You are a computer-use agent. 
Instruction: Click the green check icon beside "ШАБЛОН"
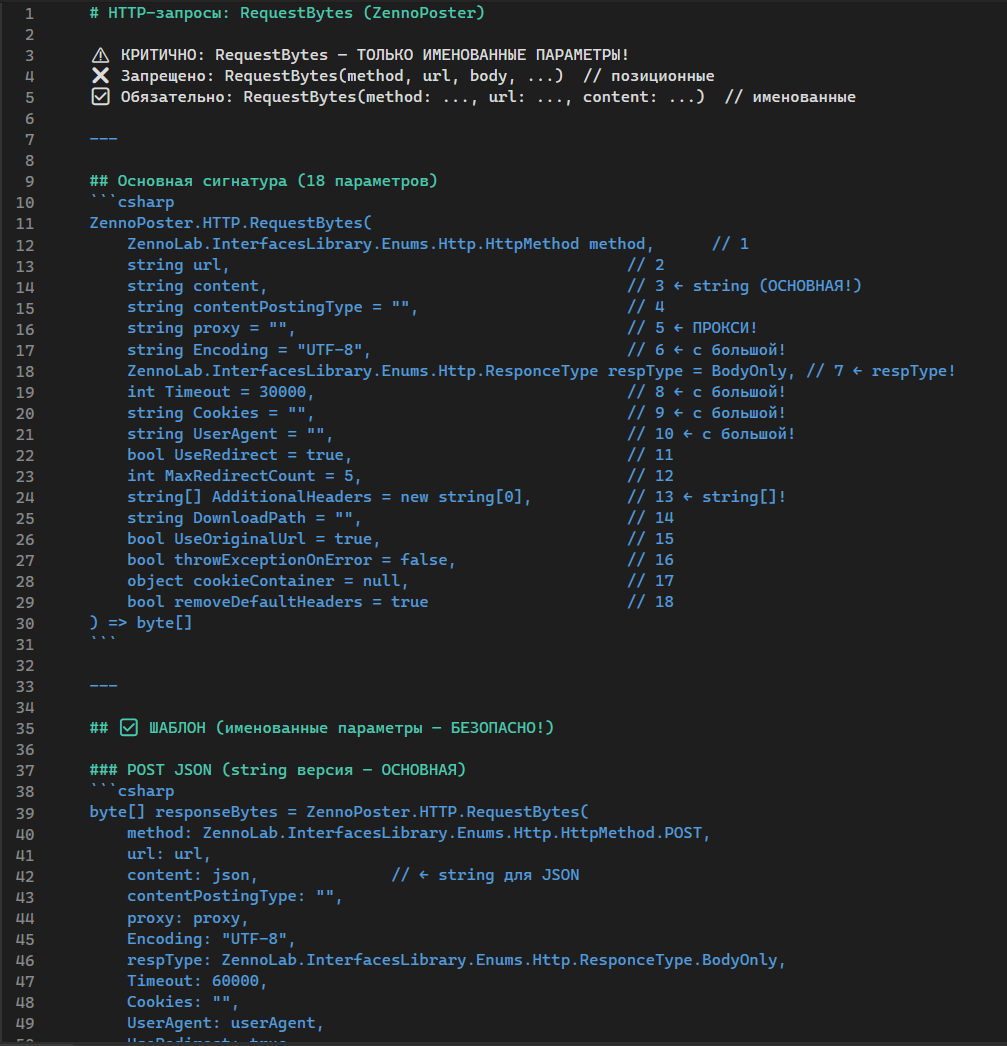pyautogui.click(x=128, y=727)
